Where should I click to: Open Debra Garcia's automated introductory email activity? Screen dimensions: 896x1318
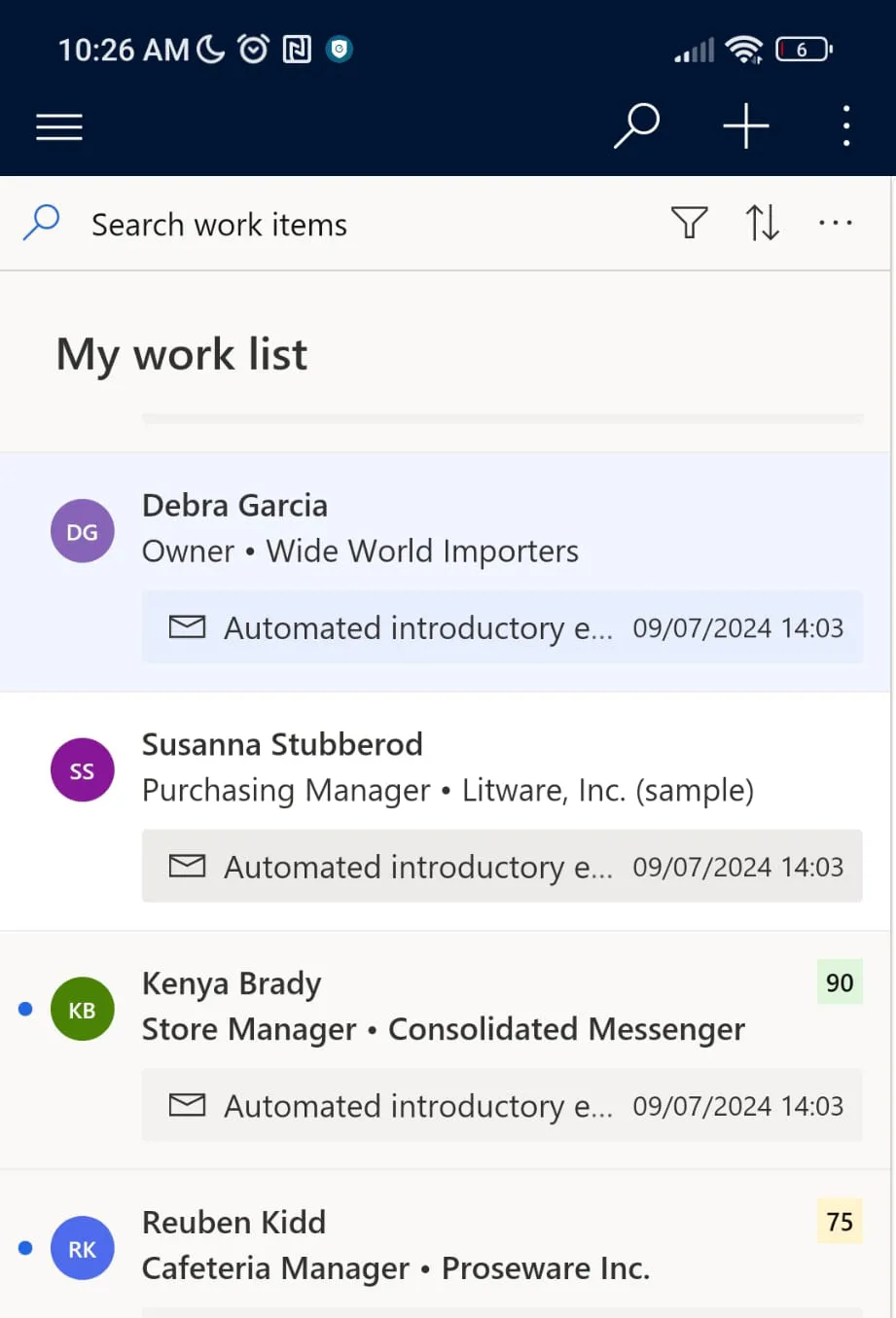pos(502,627)
